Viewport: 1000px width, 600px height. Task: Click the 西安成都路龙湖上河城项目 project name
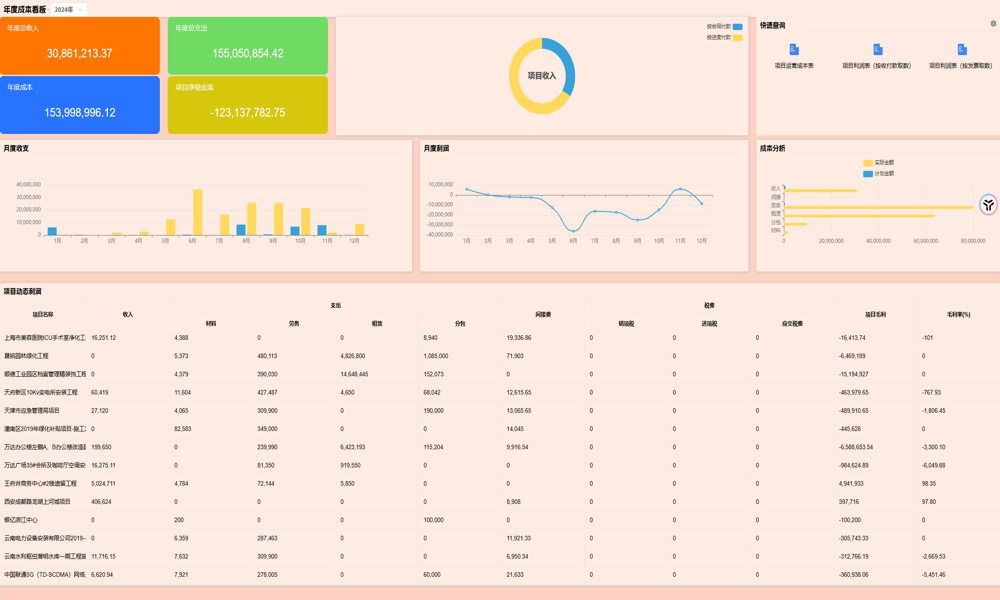tap(38, 502)
